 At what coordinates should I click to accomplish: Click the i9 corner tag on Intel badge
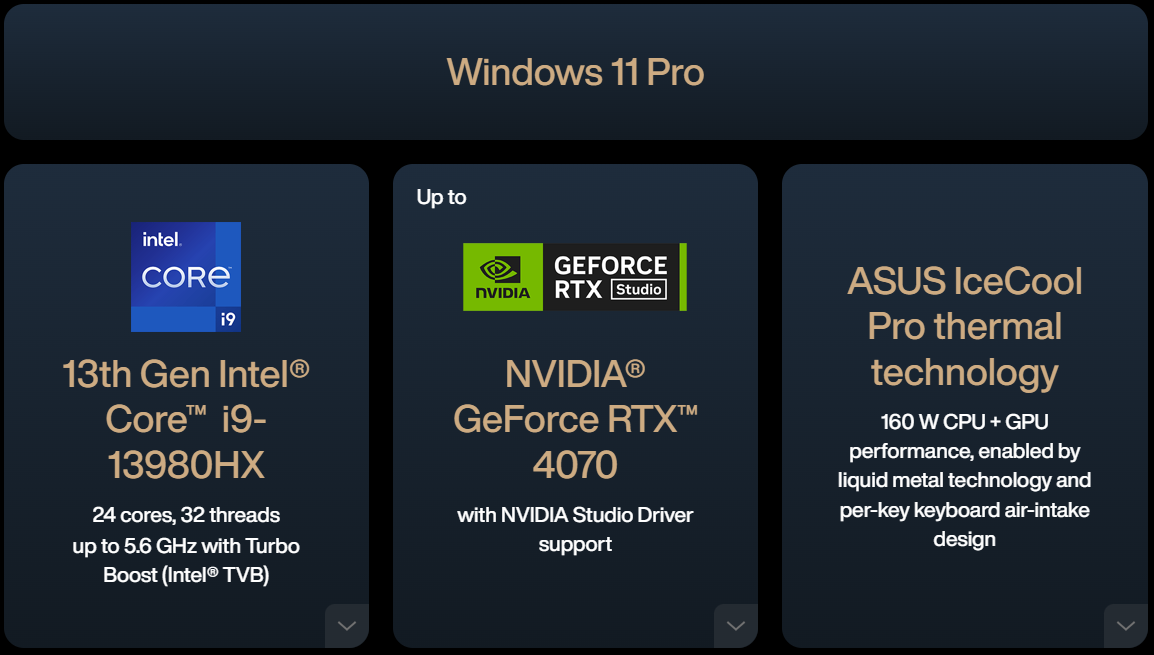[x=228, y=319]
